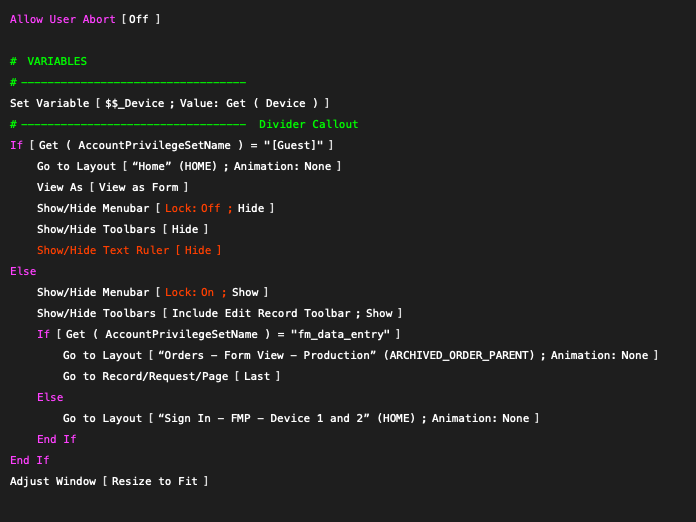Click the VARIABLES comment line
Image resolution: width=696 pixels, height=522 pixels.
pyautogui.click(x=48, y=61)
